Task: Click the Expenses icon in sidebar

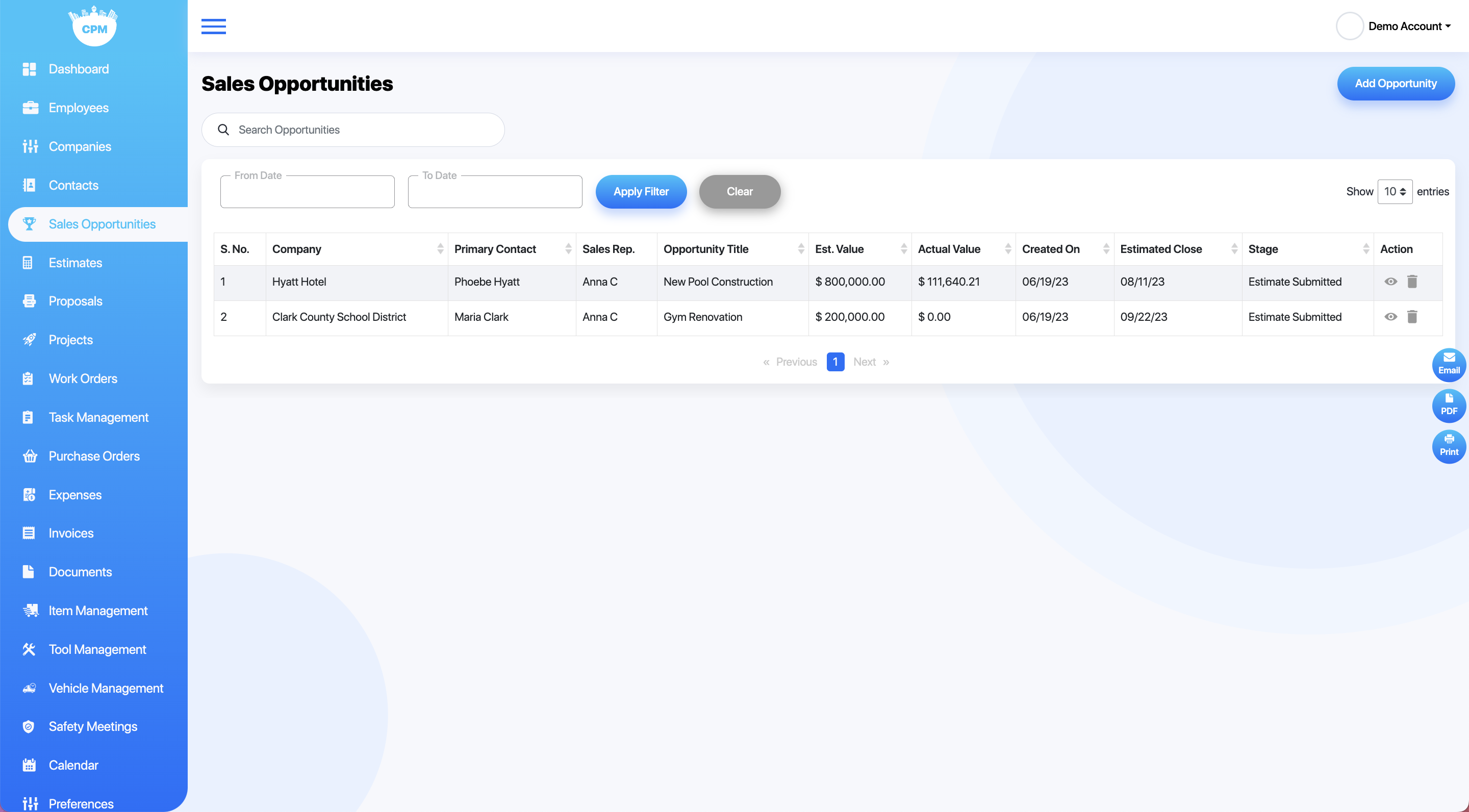Action: tap(29, 495)
